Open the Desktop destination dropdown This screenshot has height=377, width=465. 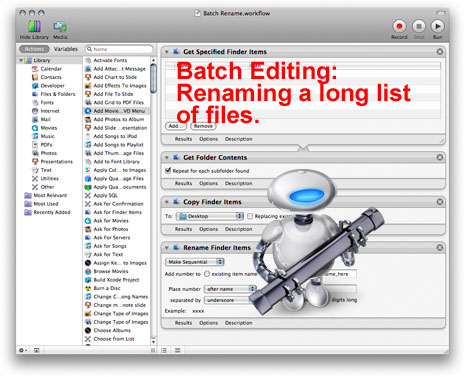click(x=210, y=216)
